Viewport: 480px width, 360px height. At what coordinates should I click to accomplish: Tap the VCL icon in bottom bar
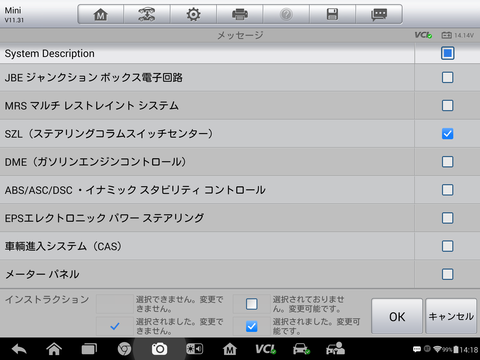point(266,349)
